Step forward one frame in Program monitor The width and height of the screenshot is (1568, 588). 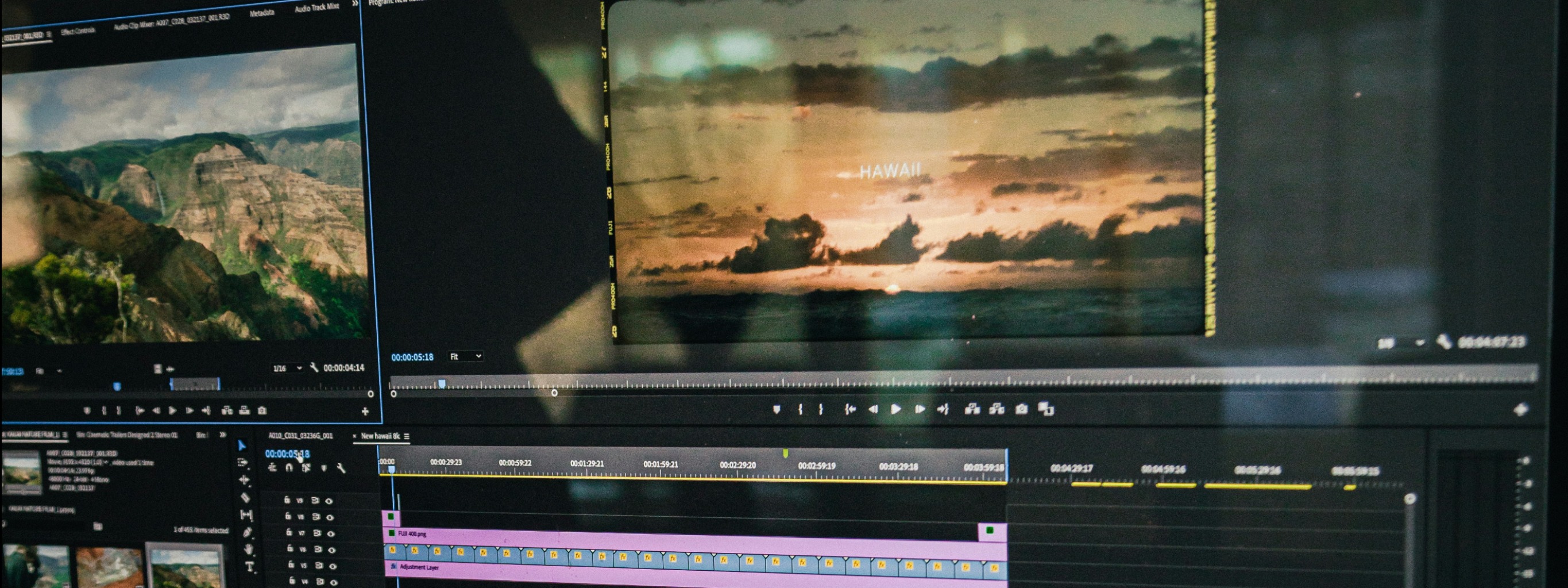pyautogui.click(x=919, y=409)
